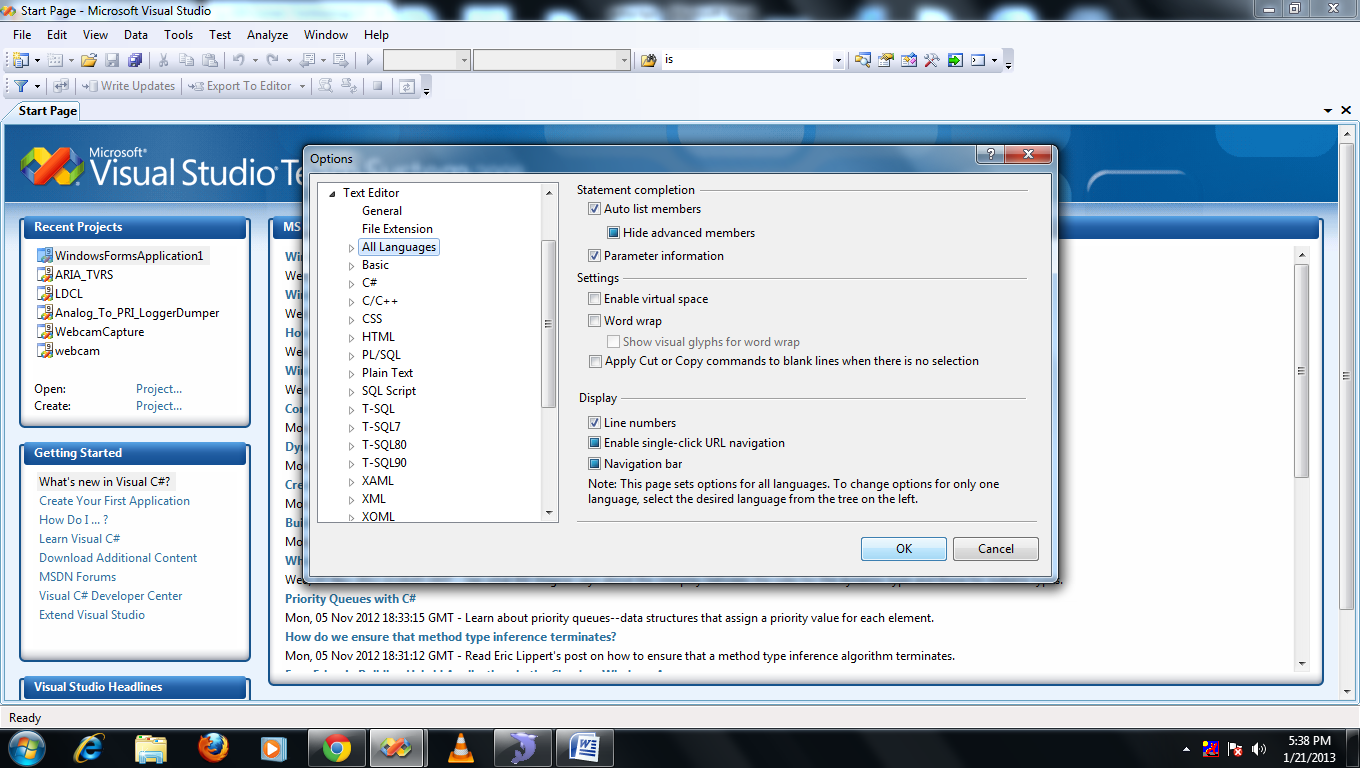Toggle Hide advanced members checkbox
The image size is (1360, 768).
614,233
